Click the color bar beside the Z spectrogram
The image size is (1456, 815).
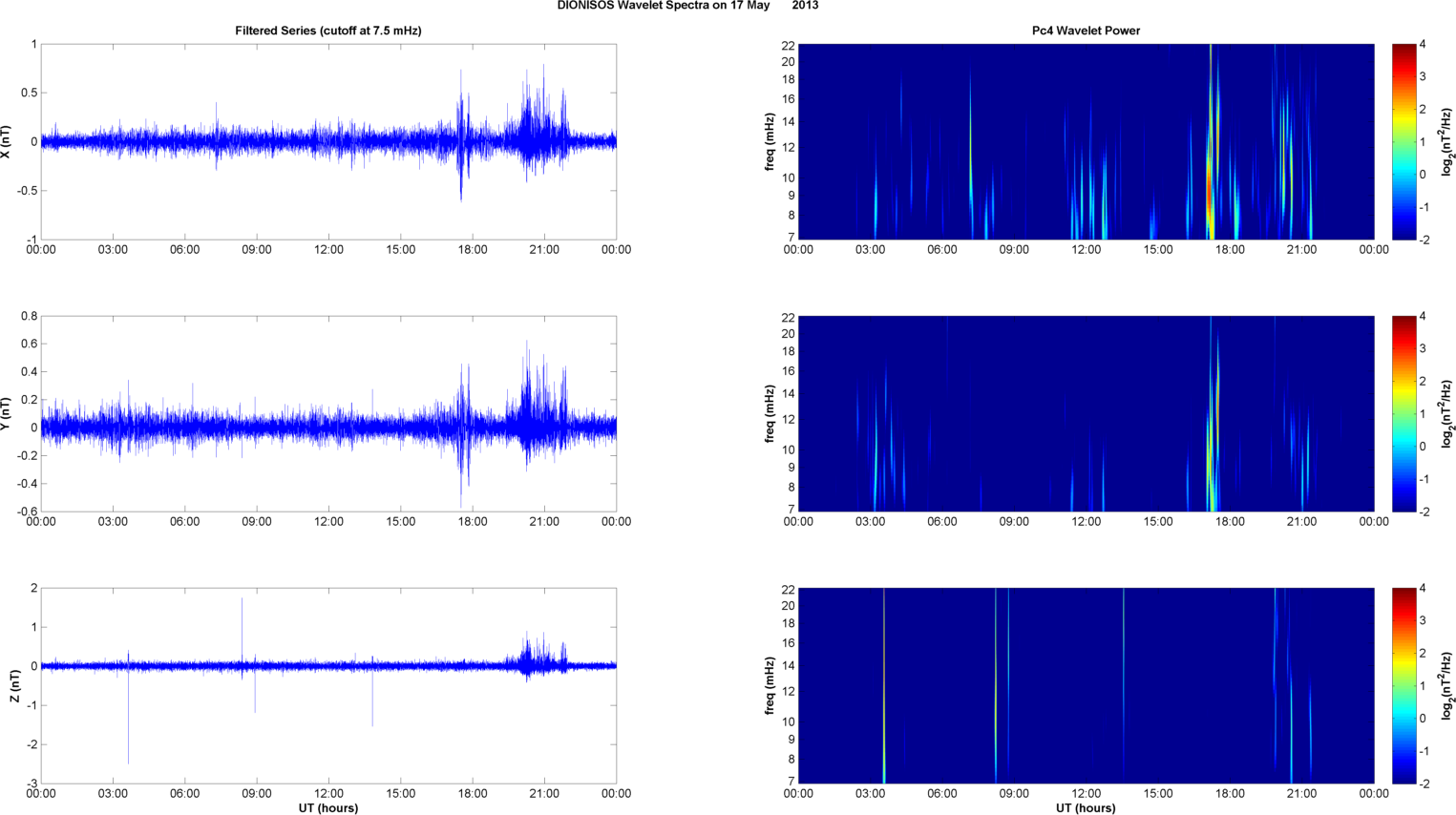click(1403, 685)
